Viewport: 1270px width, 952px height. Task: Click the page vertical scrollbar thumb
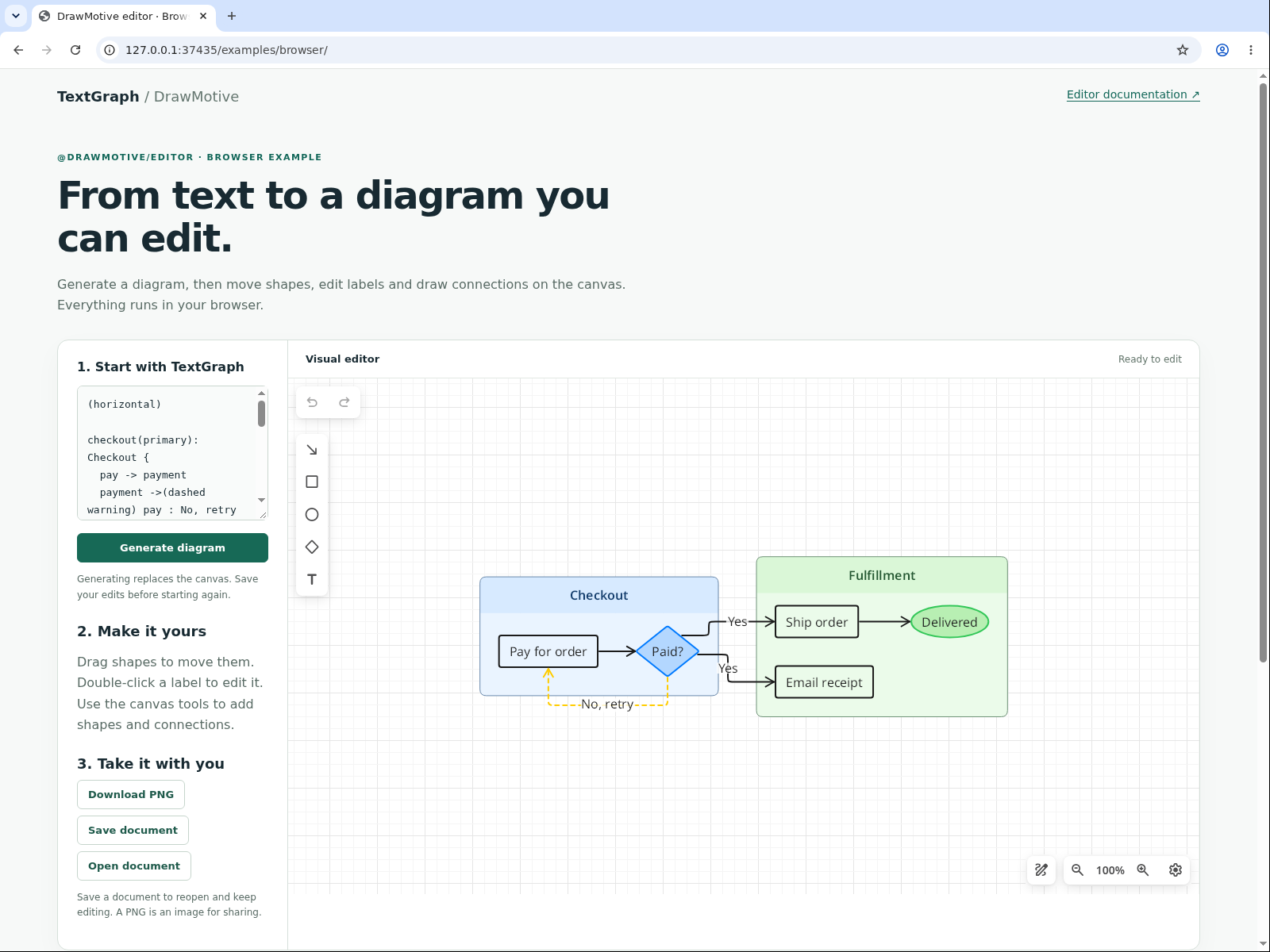1264,373
